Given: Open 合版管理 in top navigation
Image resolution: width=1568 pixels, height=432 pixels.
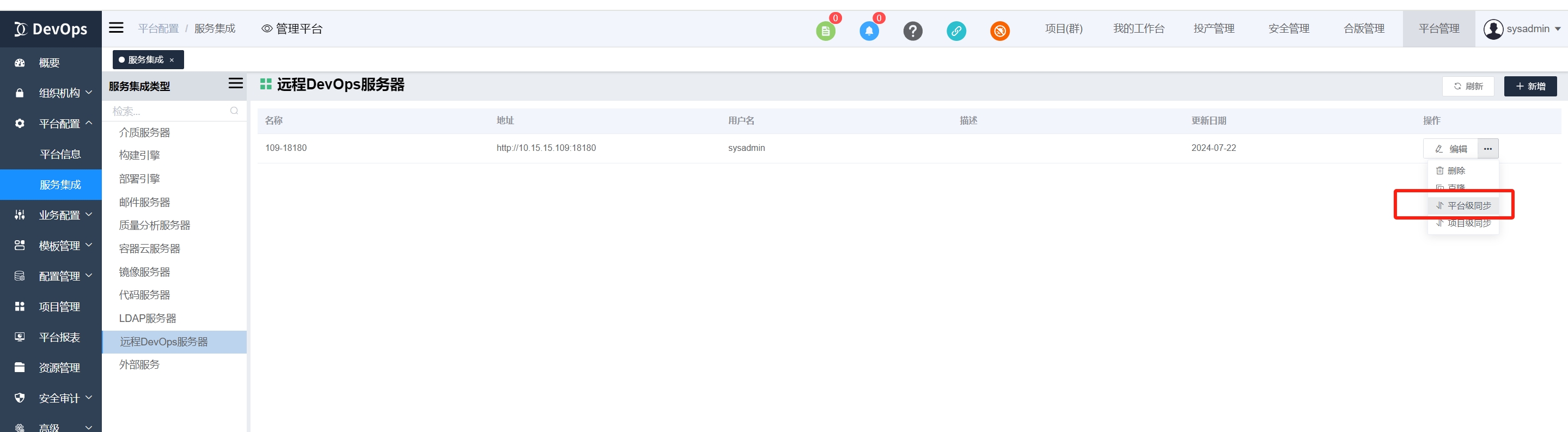Looking at the screenshot, I should pyautogui.click(x=1364, y=28).
